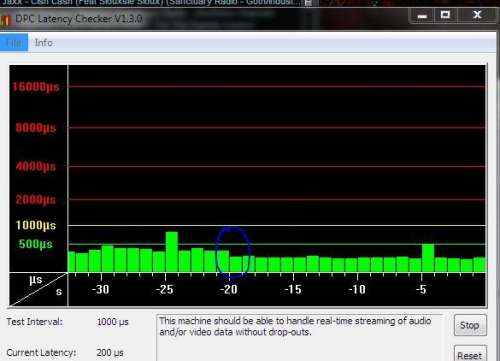
Task: Maximize the DPC Latency Checker window
Action: click(445, 15)
